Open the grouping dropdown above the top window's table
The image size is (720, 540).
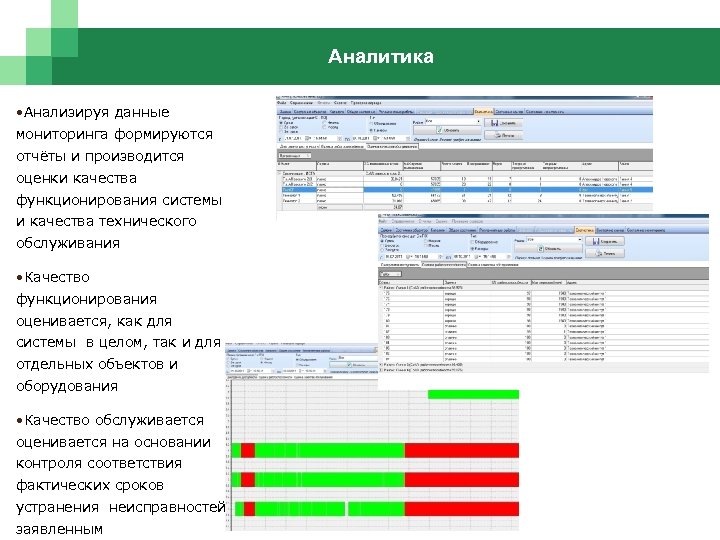tap(295, 156)
